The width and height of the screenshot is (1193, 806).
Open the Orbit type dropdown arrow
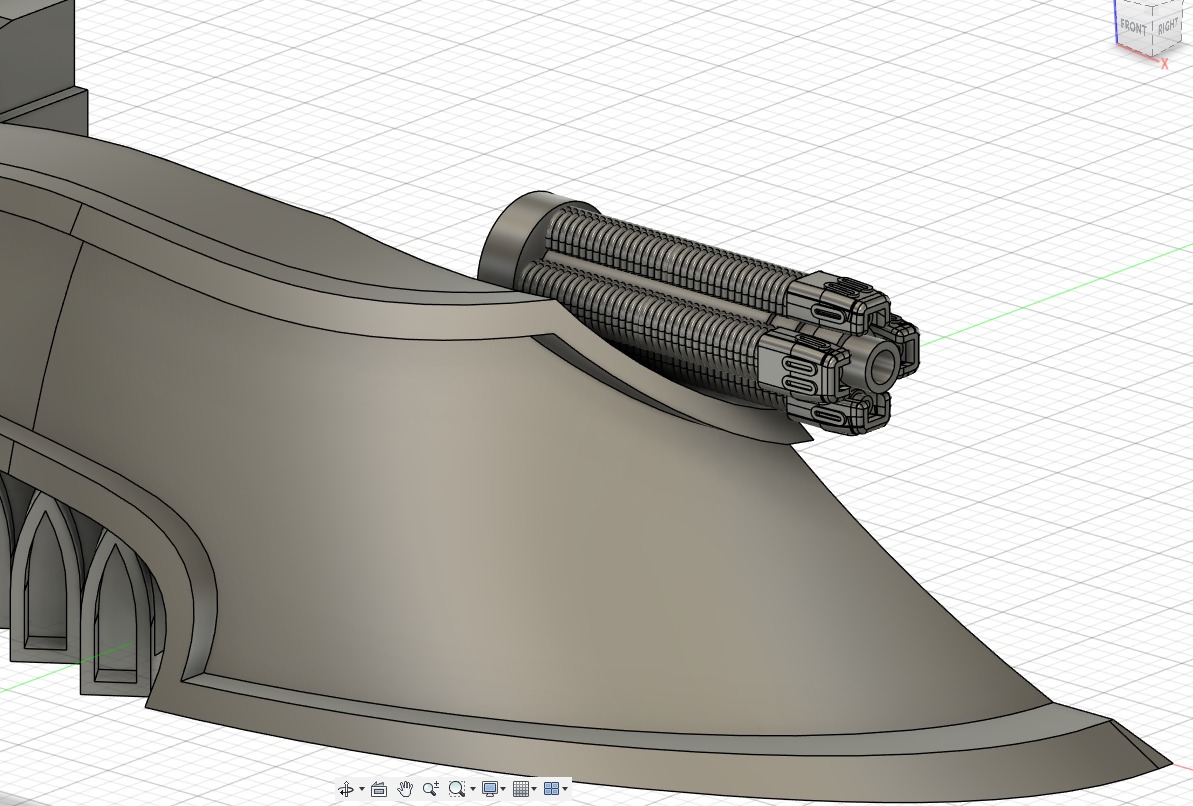361,789
